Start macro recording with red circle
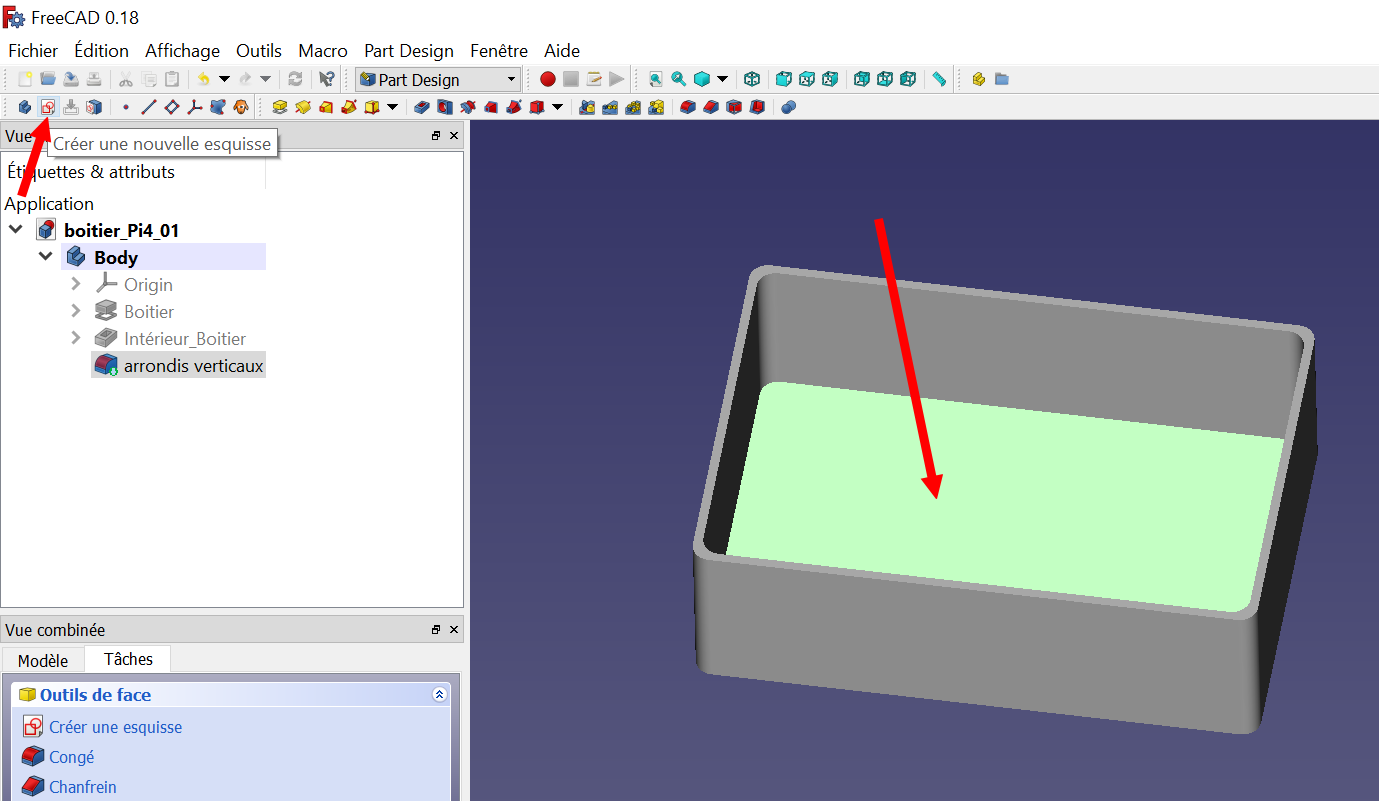Screen dimensions: 1379x801 pyautogui.click(x=547, y=79)
